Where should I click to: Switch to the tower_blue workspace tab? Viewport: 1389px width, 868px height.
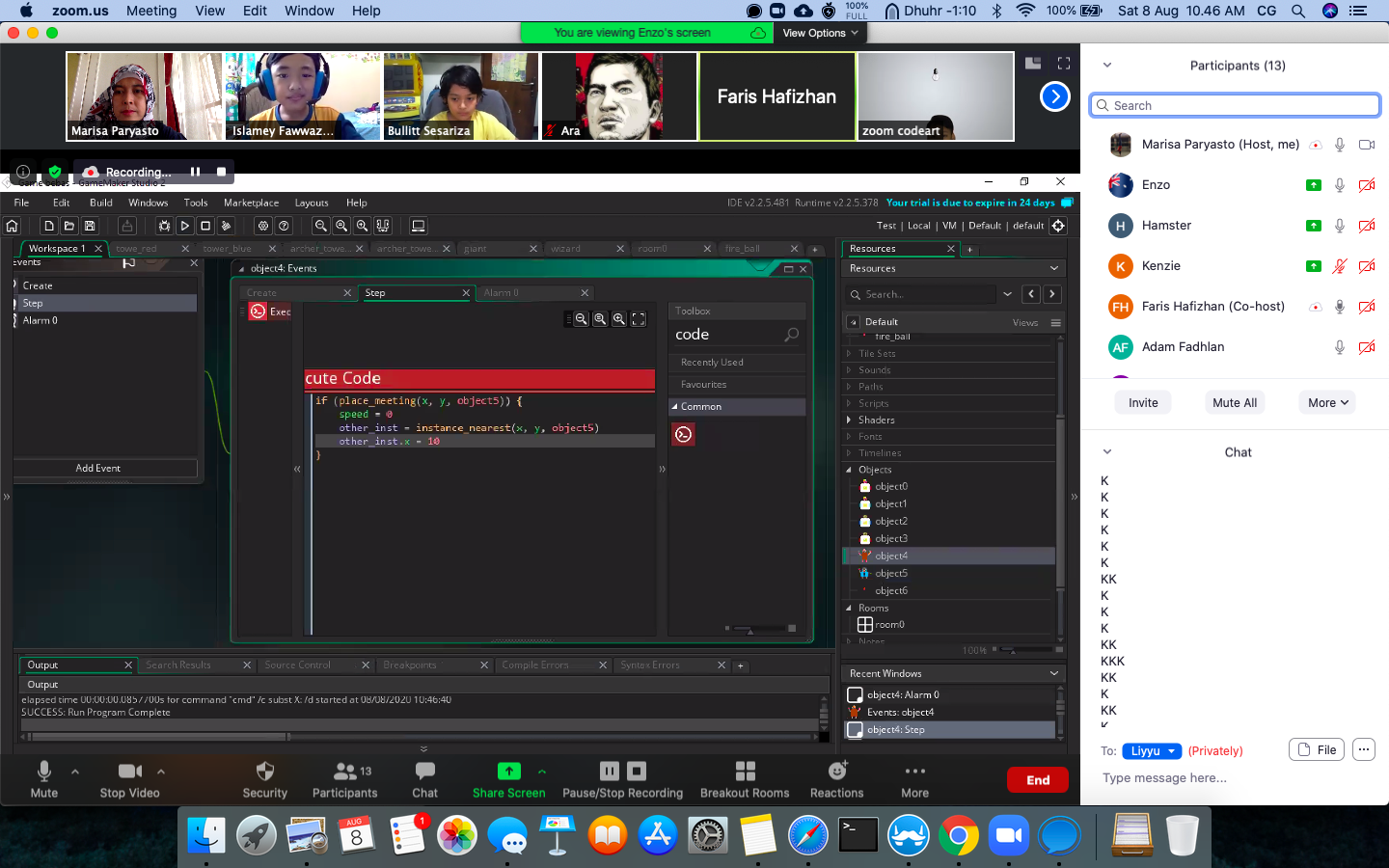pos(228,249)
